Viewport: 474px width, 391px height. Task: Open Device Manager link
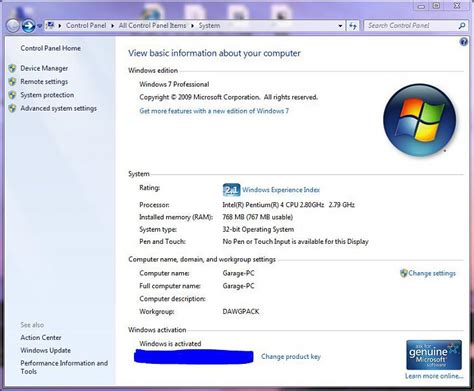(44, 68)
